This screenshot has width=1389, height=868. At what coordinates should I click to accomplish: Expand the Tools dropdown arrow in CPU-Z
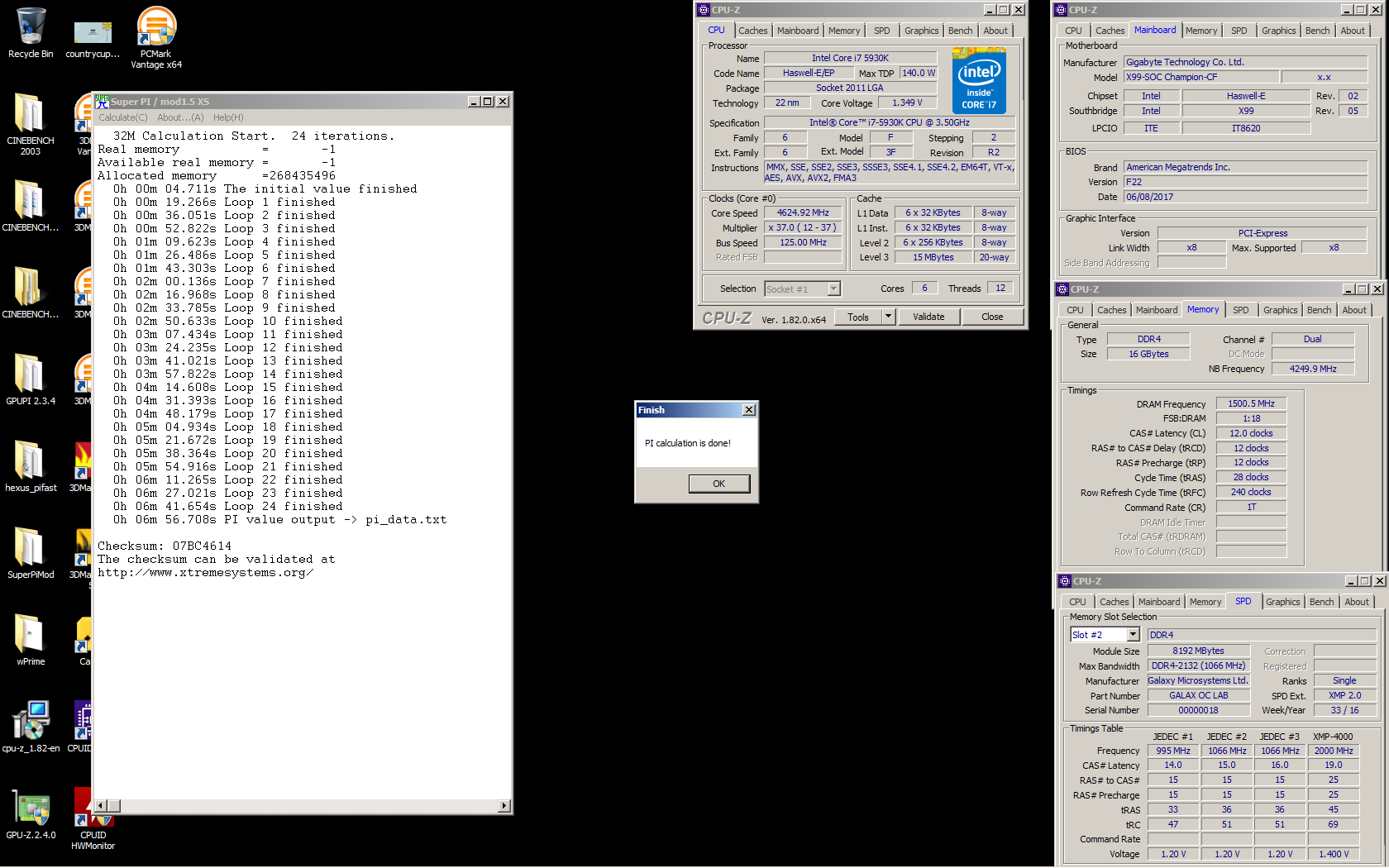coord(889,317)
